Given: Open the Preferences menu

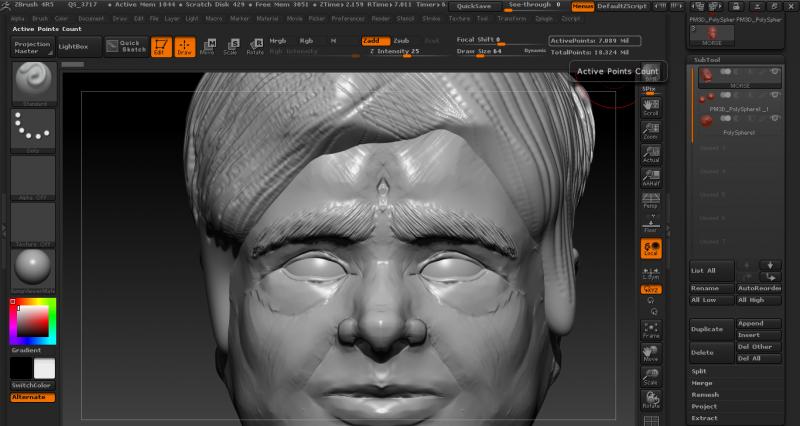Looking at the screenshot, I should point(347,18).
